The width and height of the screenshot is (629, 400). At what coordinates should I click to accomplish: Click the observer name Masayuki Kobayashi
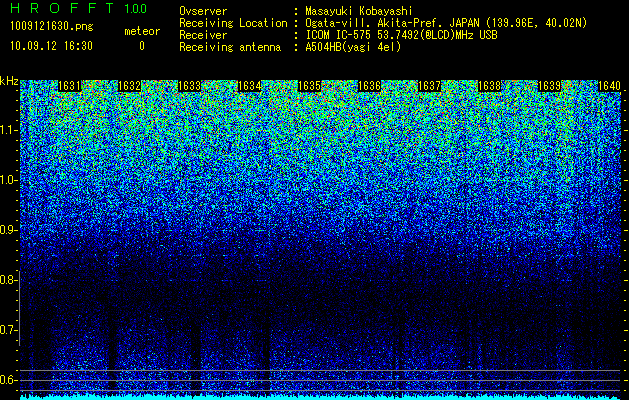pyautogui.click(x=359, y=11)
